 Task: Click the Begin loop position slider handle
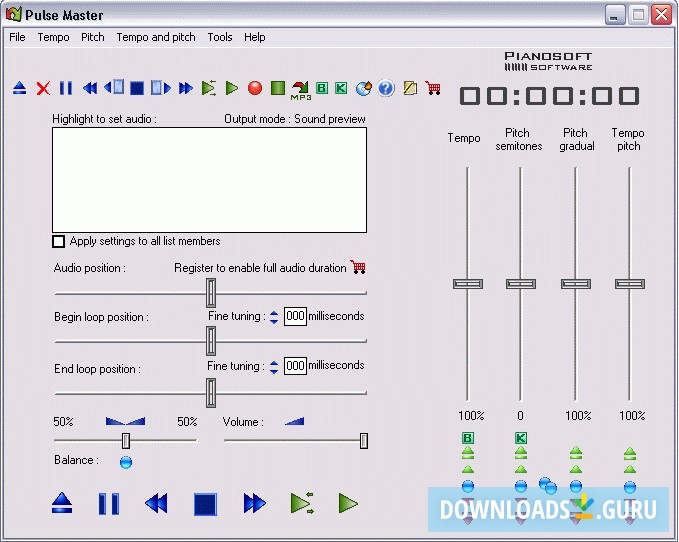pos(211,341)
